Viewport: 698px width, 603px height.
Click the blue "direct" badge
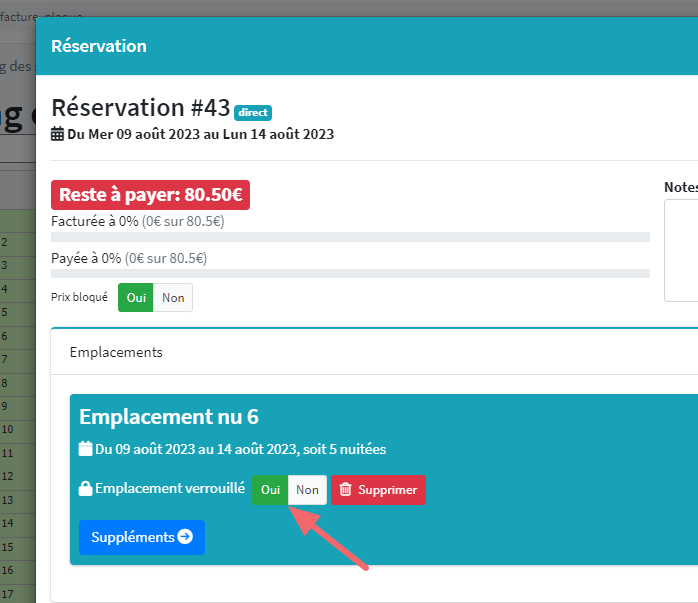point(253,113)
